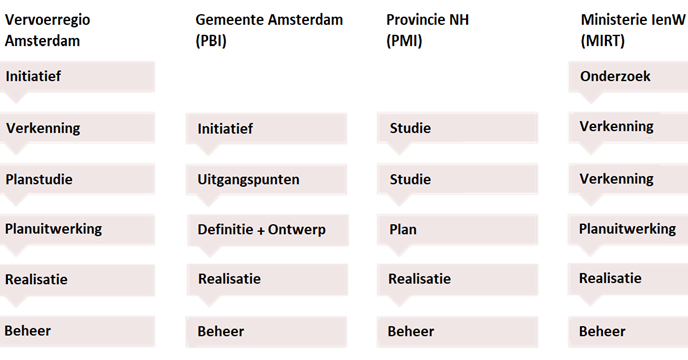Select the Beheer box under Ministerie IenW
Viewport: 688px width, 360px height.
[x=628, y=332]
